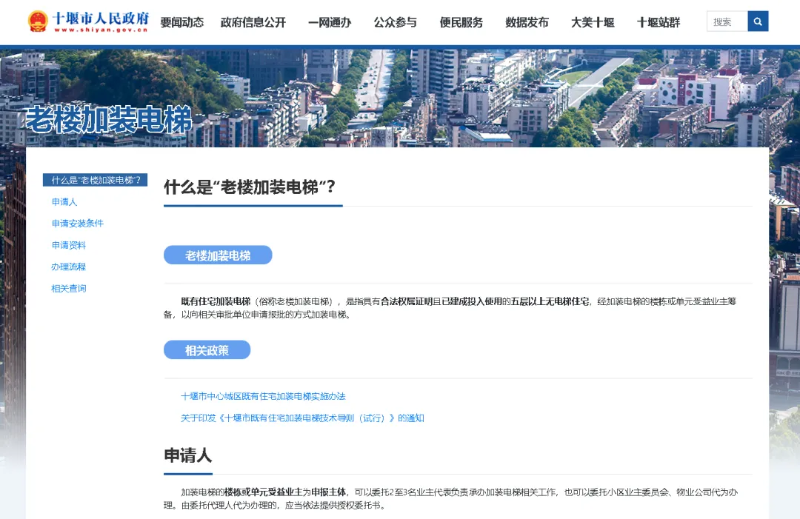800x519 pixels.
Task: Open 关于印发《十堰市既有住宅加装电梯技术导则(试行)》的通知 link
Action: (x=303, y=418)
